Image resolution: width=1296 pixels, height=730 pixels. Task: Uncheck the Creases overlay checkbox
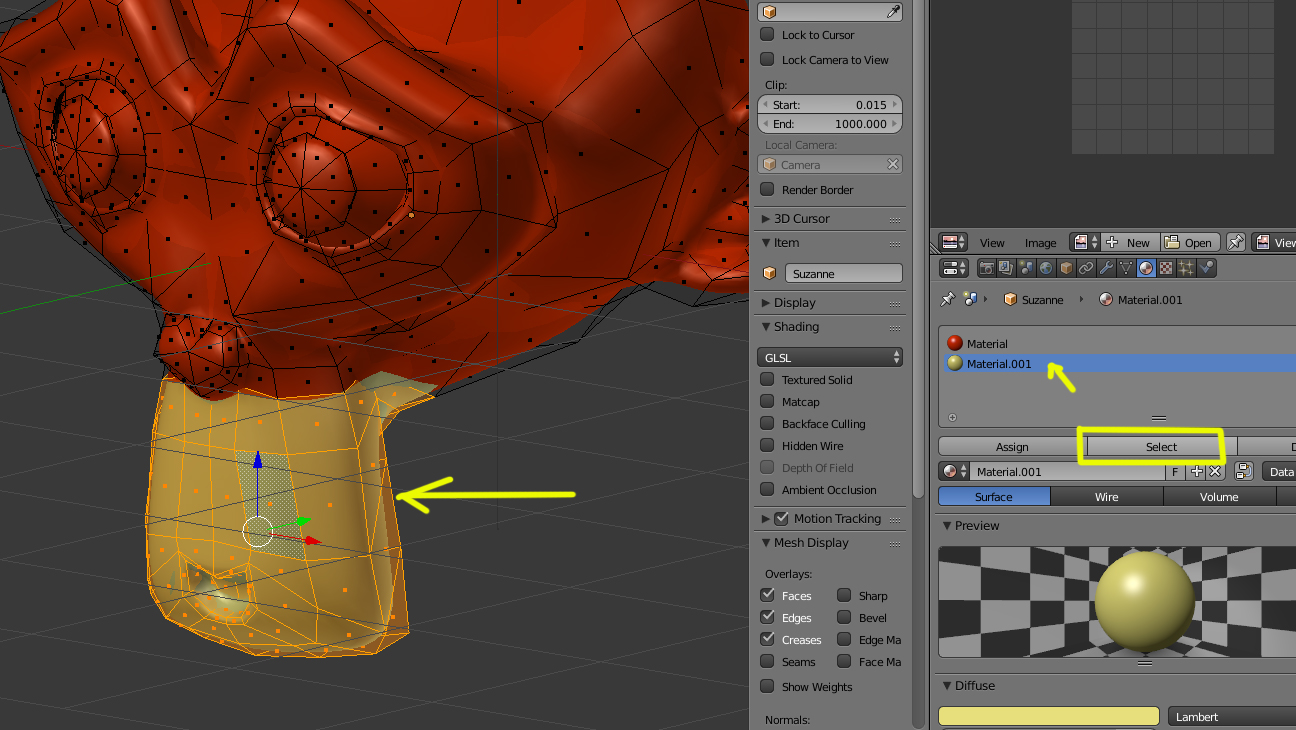click(767, 639)
